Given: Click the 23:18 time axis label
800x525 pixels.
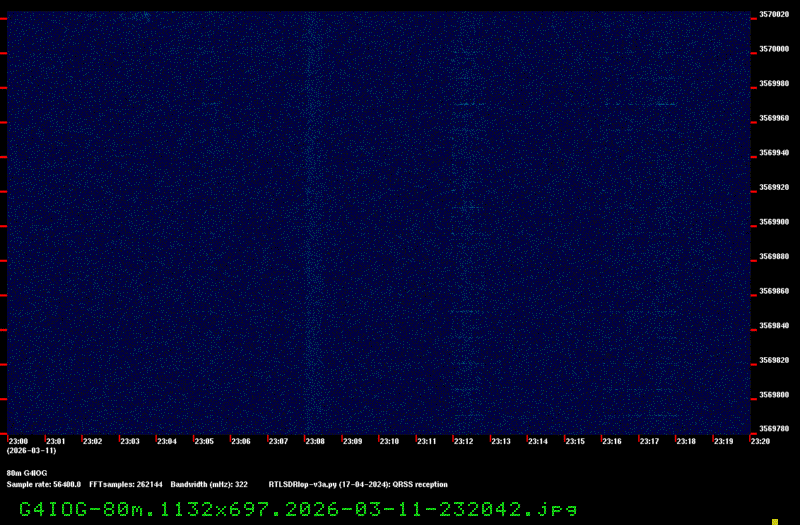Looking at the screenshot, I should [686, 441].
